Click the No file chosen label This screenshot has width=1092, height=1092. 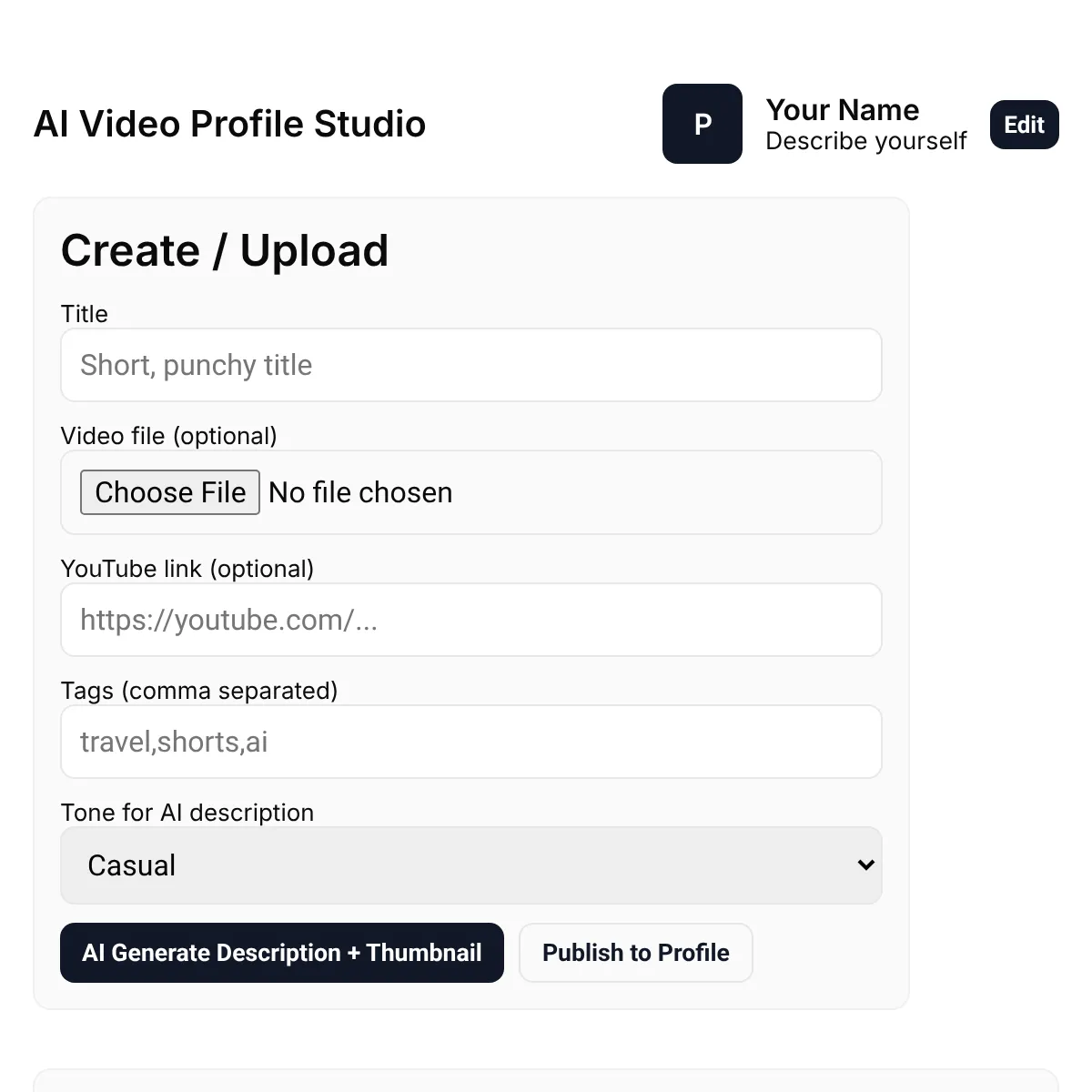(x=360, y=492)
